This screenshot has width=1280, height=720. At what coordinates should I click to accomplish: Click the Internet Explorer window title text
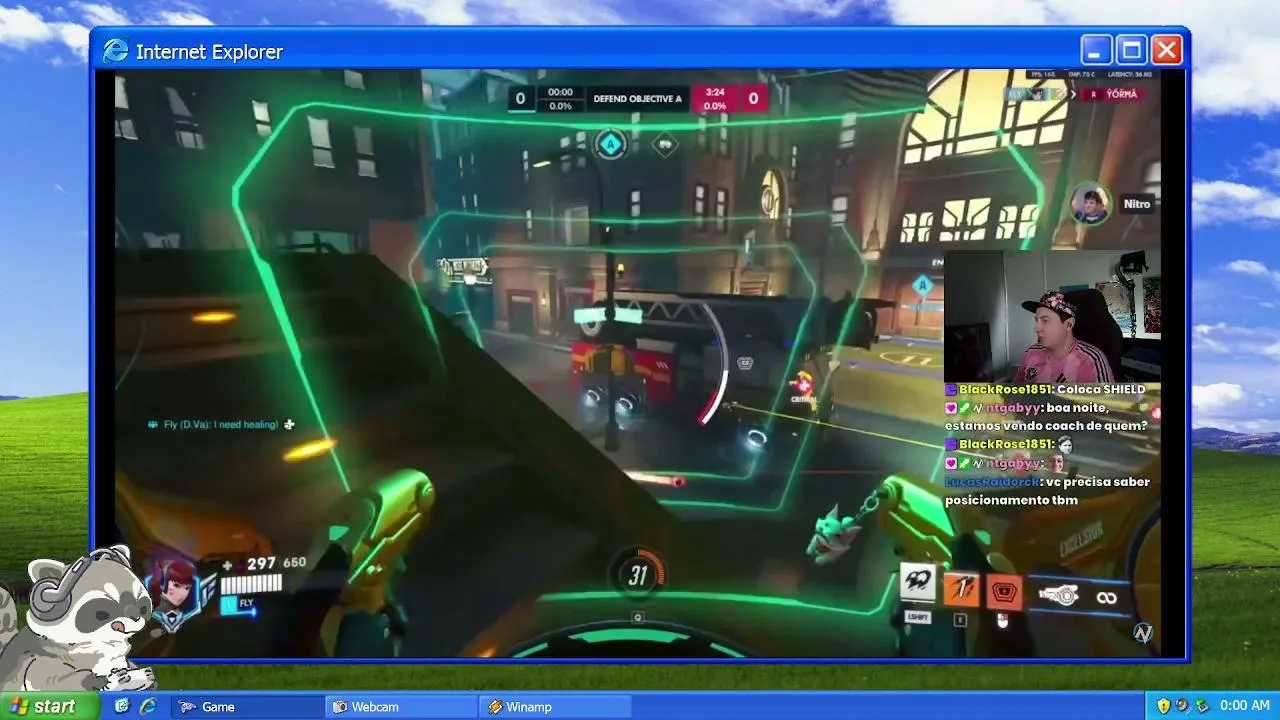click(209, 51)
